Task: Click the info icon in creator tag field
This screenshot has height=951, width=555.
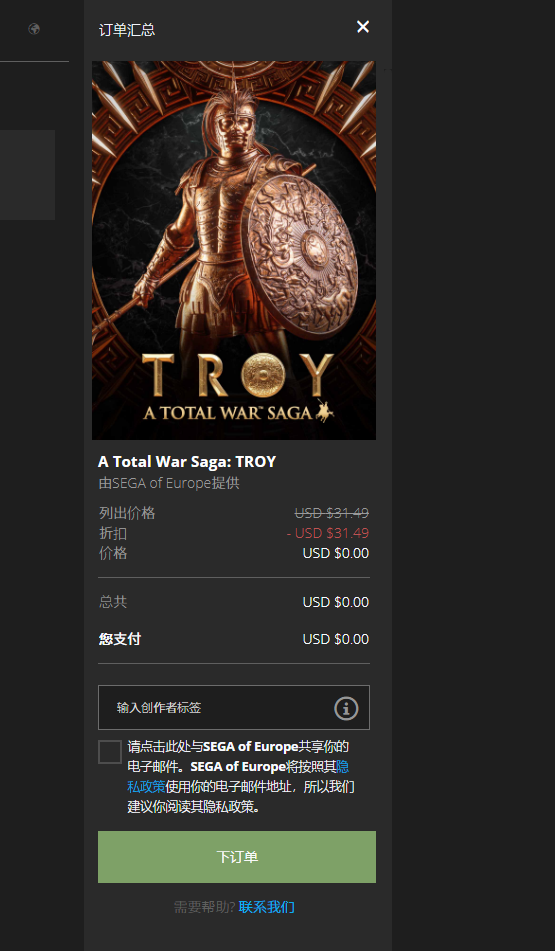Action: [346, 708]
